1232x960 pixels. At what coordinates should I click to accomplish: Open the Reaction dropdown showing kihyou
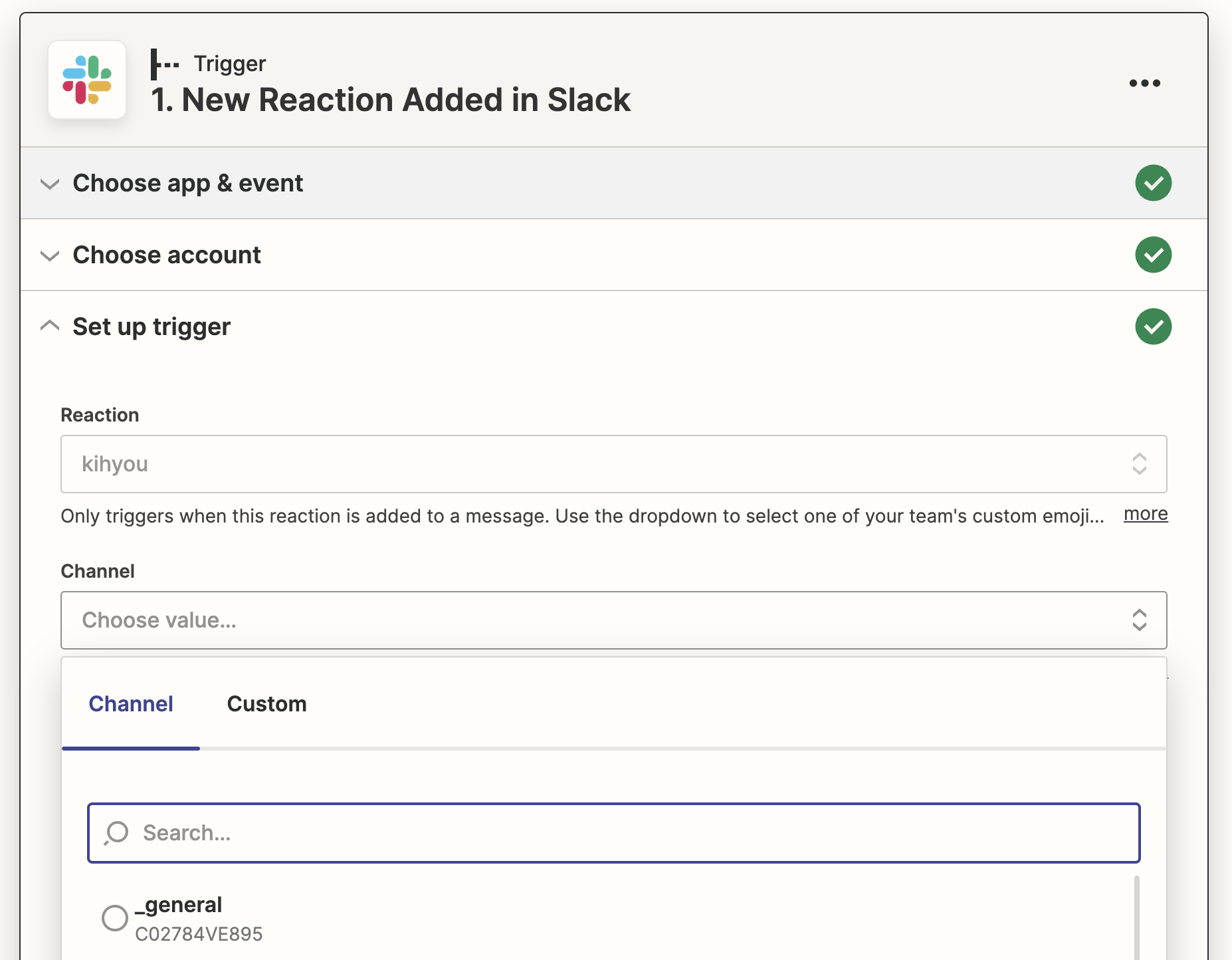coord(614,464)
